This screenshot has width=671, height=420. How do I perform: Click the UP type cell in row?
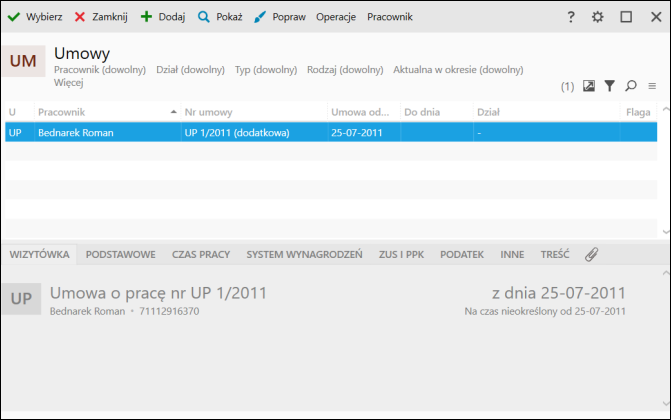20,133
